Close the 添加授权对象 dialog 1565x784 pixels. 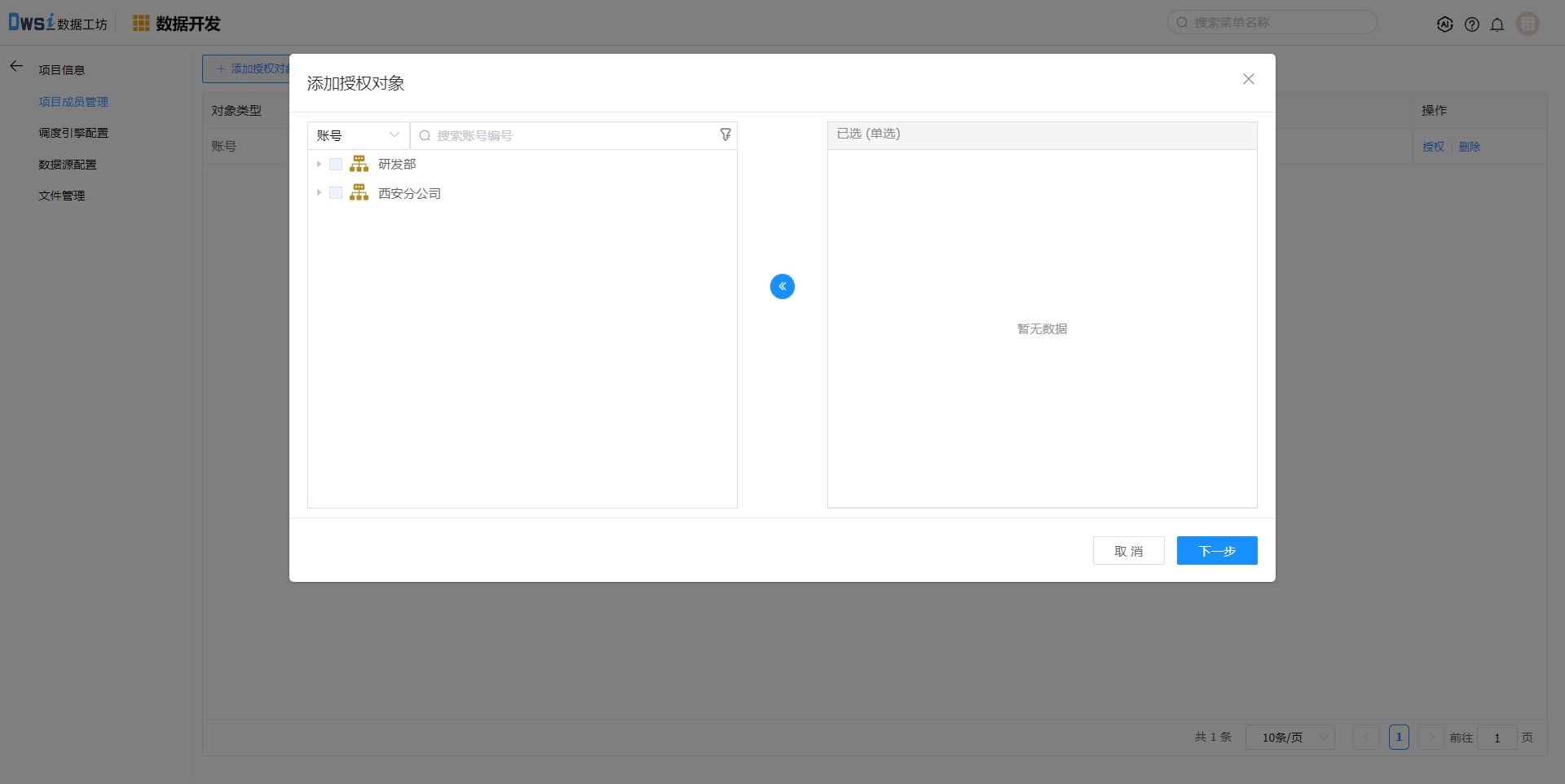click(1248, 79)
